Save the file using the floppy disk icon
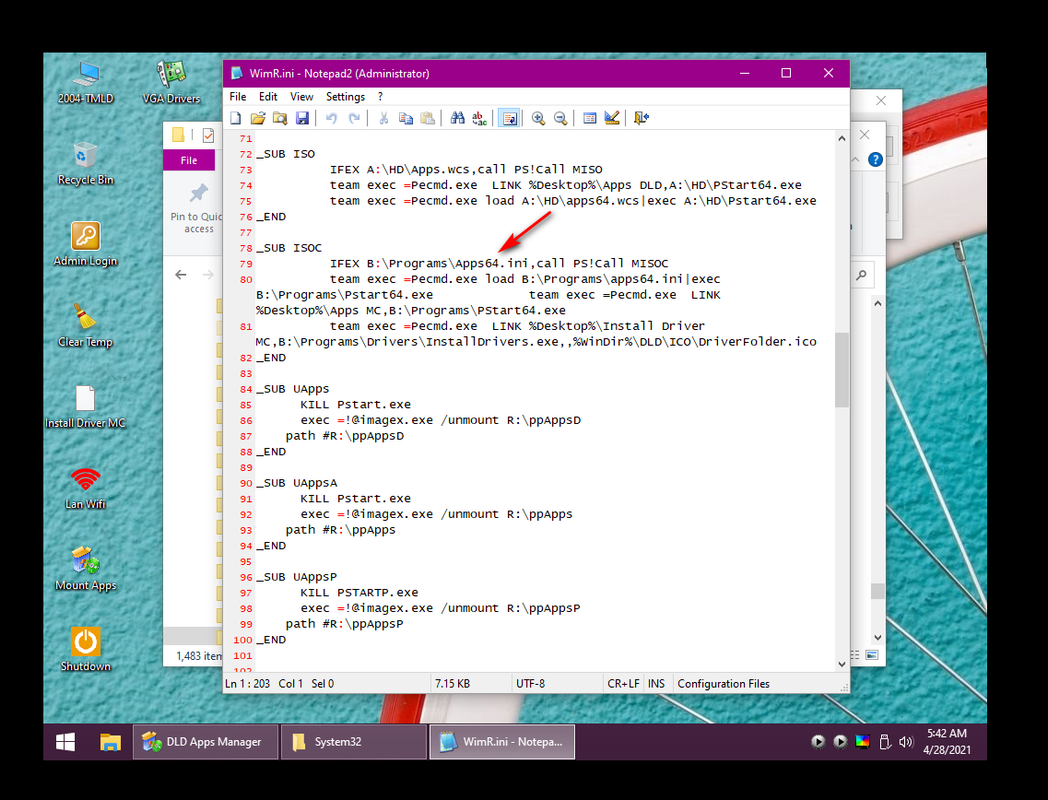 pos(302,118)
